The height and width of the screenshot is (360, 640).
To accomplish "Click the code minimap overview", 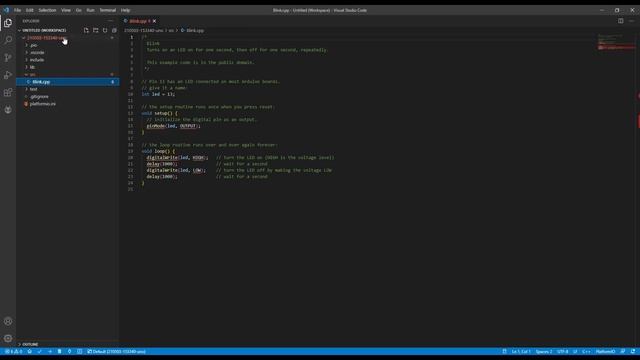I will [x=616, y=42].
